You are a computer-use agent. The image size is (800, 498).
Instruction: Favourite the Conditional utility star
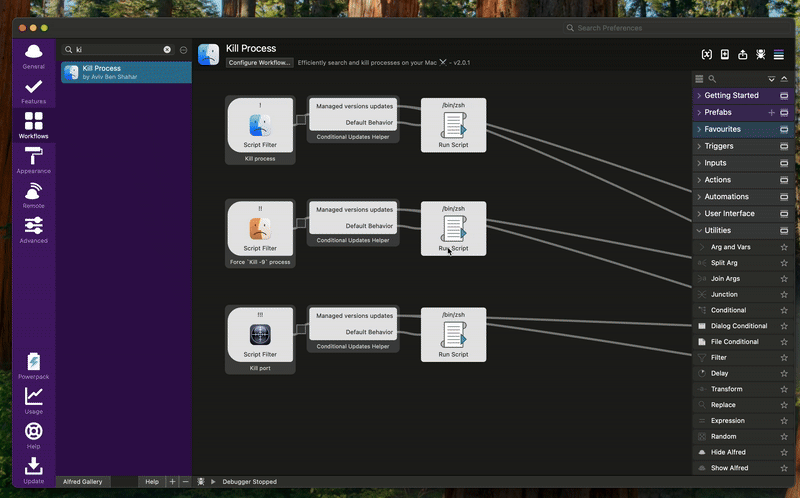(x=784, y=310)
